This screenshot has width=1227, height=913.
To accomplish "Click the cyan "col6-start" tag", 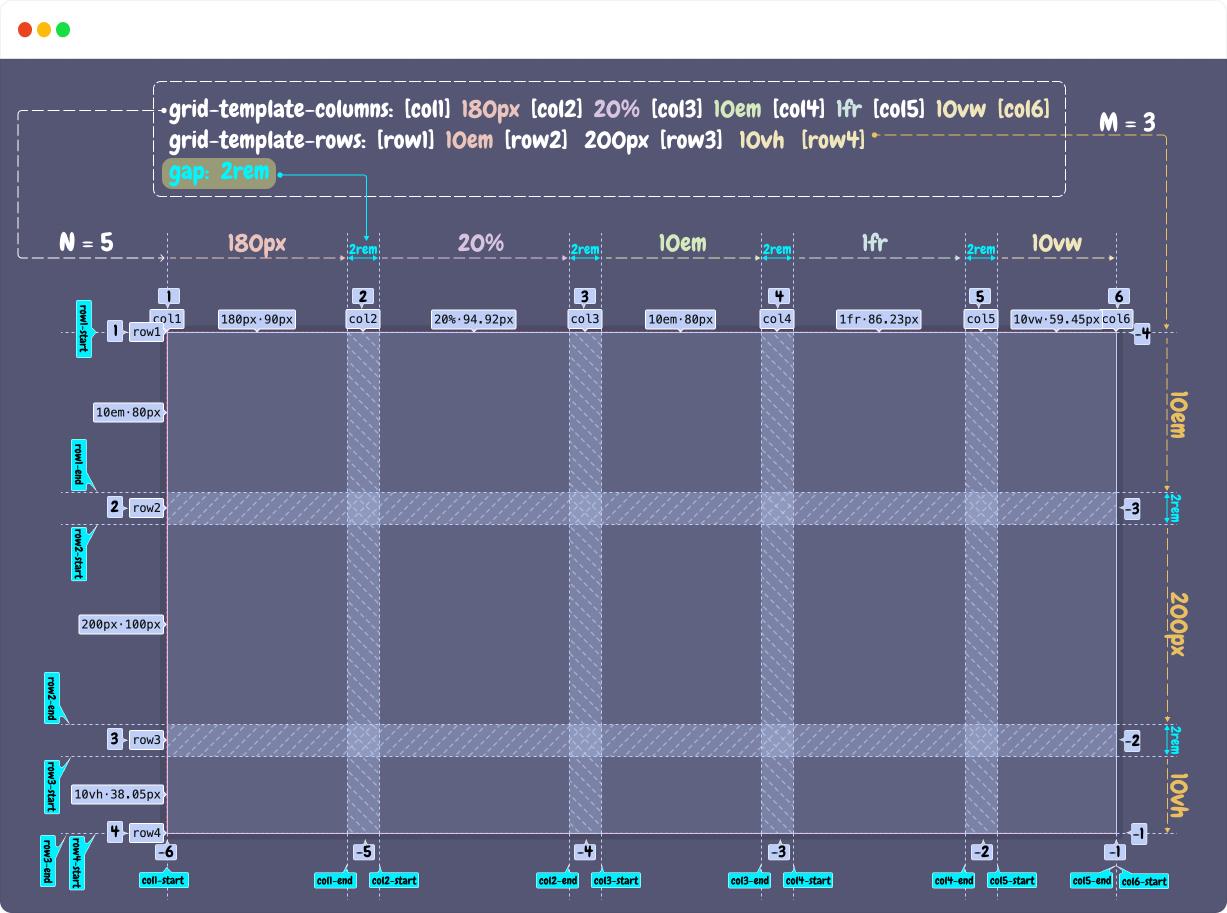I will point(1144,882).
